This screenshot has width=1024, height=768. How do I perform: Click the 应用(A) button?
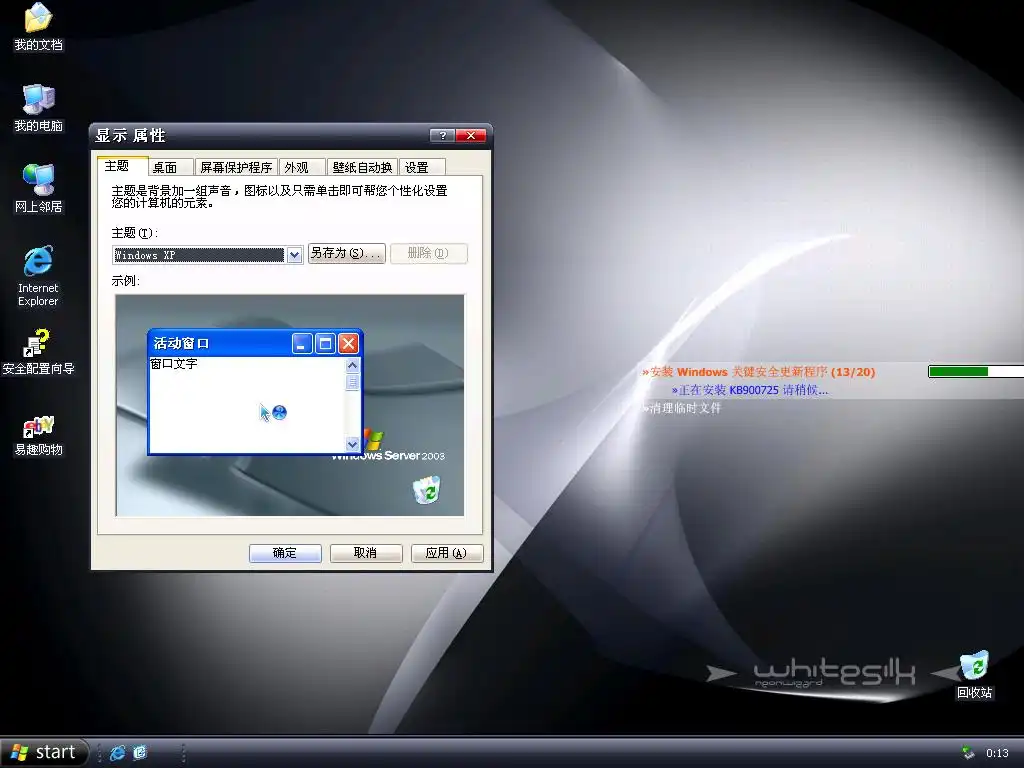(x=447, y=553)
